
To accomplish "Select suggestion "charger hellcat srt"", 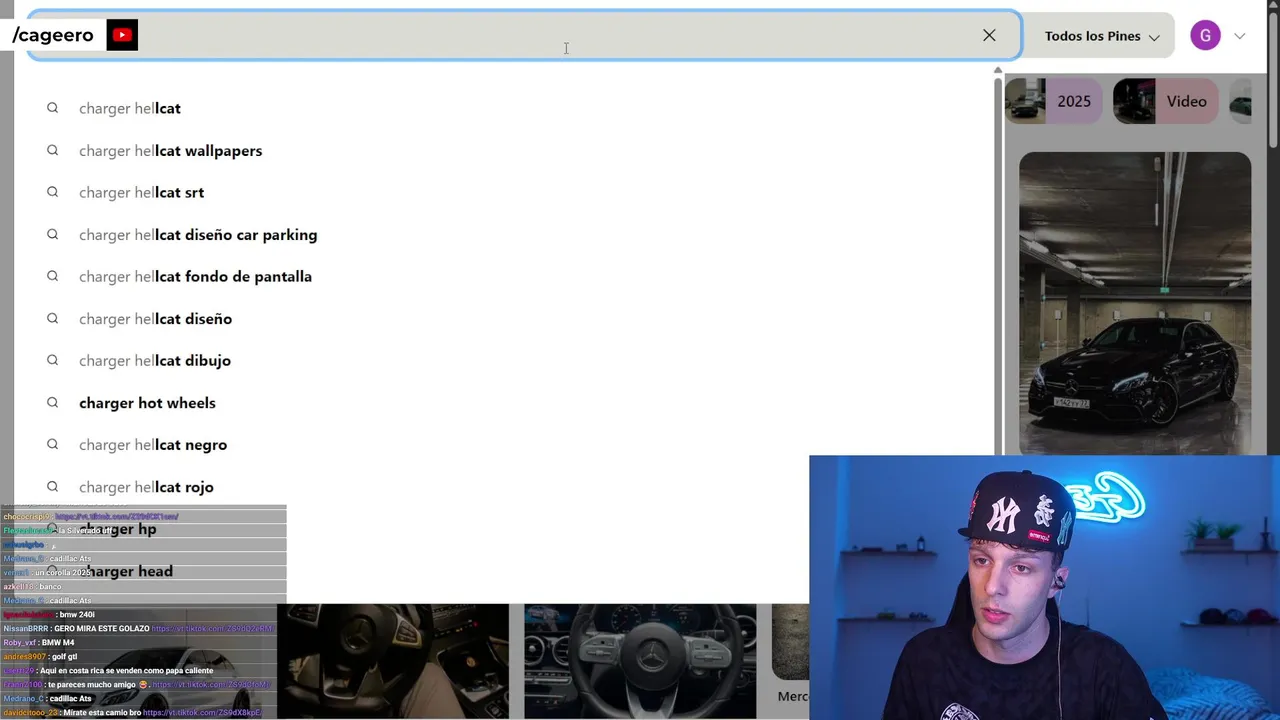I will [x=141, y=192].
